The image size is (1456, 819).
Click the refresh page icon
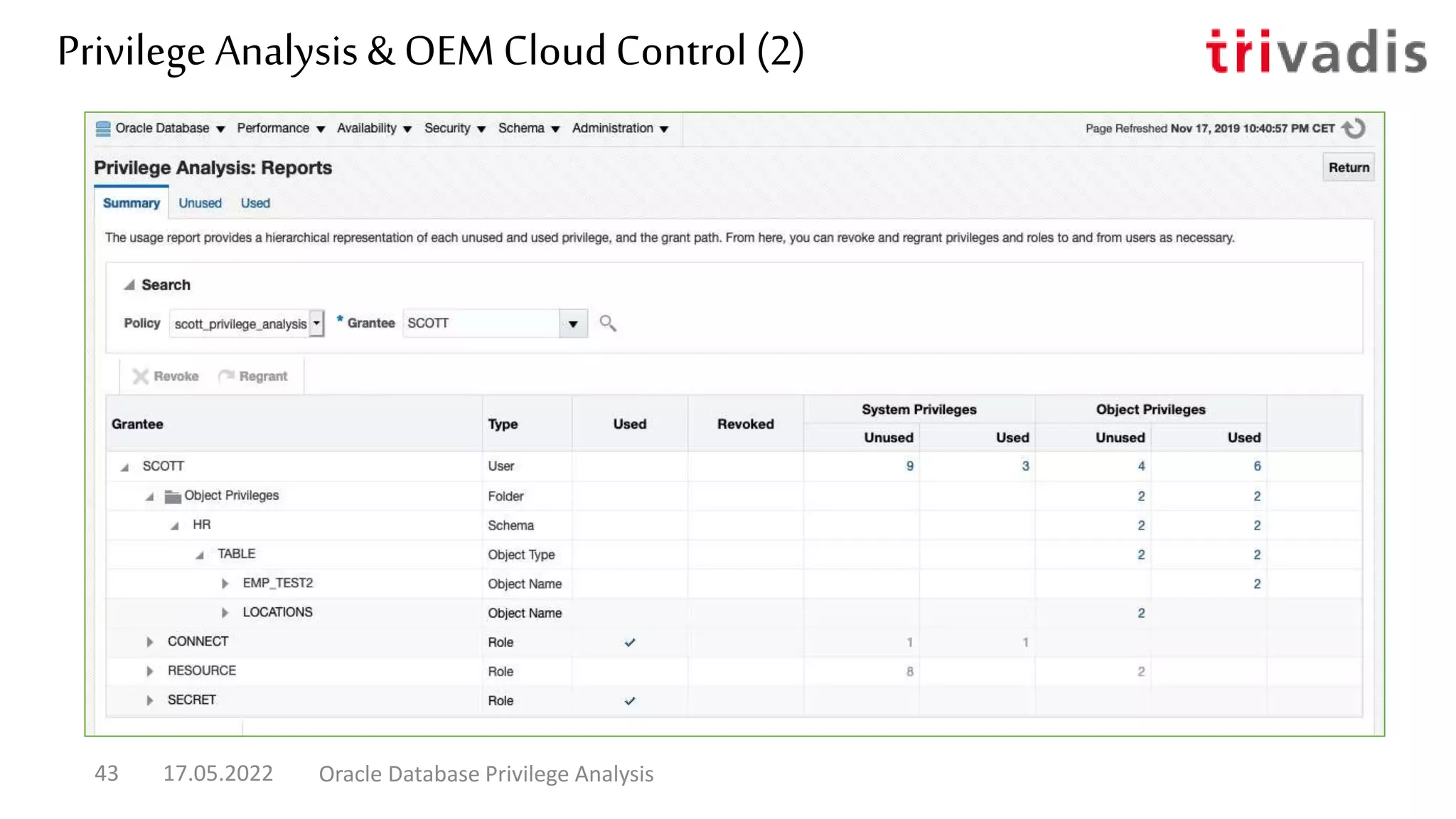point(1354,129)
